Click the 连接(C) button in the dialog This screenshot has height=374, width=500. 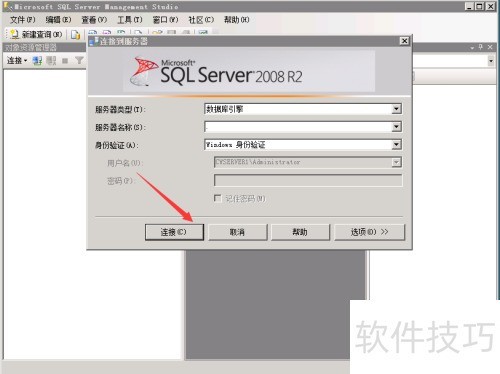[x=174, y=232]
